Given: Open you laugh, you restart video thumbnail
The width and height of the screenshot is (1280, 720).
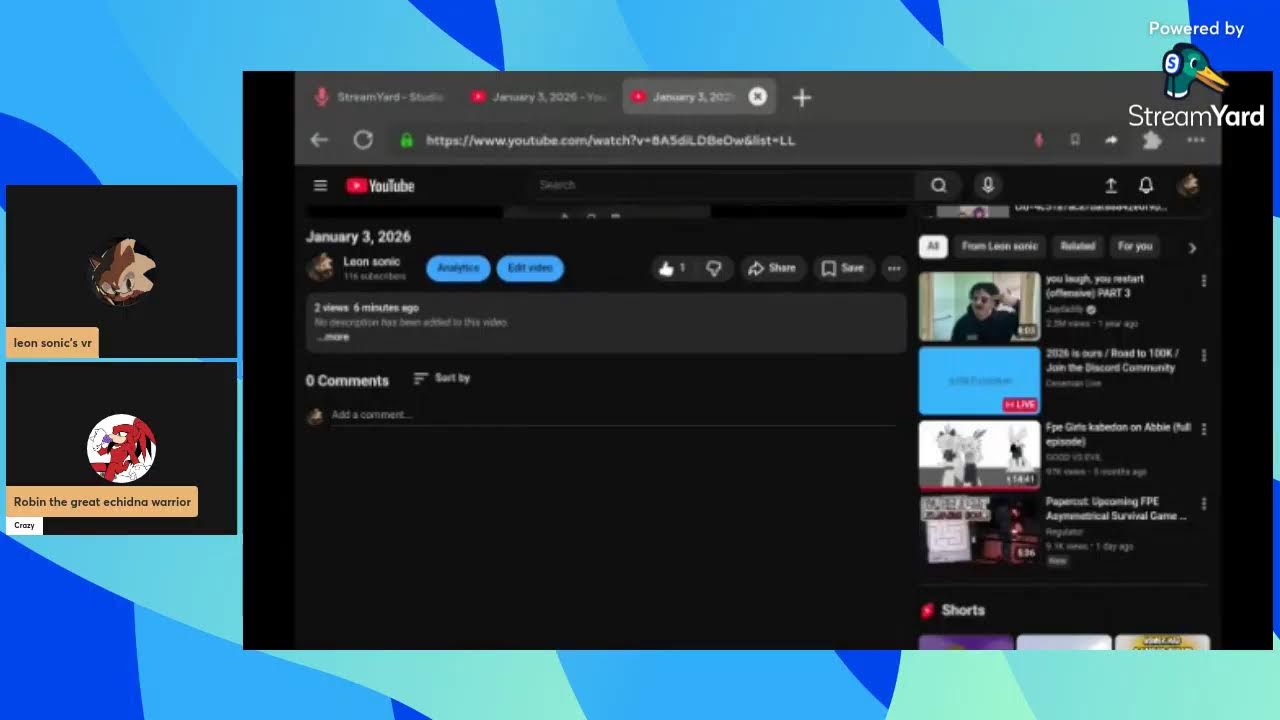Looking at the screenshot, I should coord(979,306).
